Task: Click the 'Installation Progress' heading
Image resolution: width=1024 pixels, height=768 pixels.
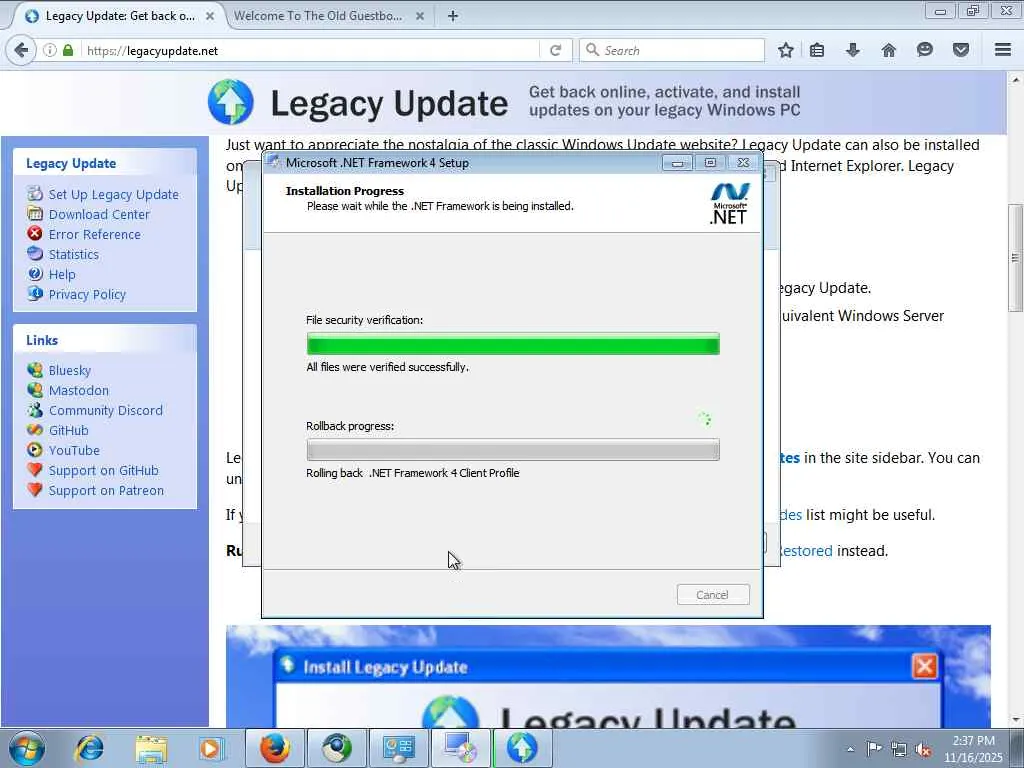Action: pyautogui.click(x=345, y=191)
